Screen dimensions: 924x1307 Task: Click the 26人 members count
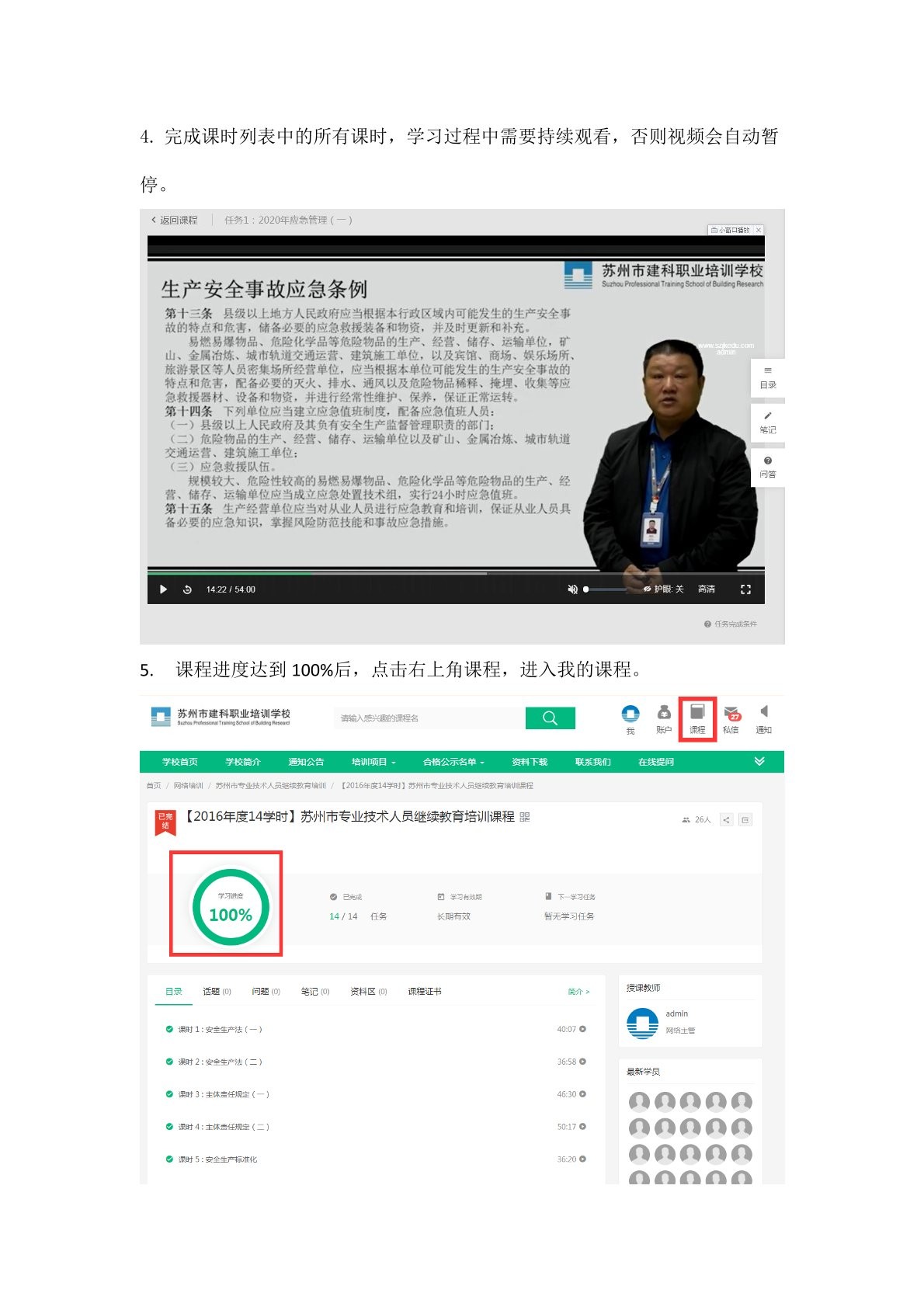click(696, 820)
